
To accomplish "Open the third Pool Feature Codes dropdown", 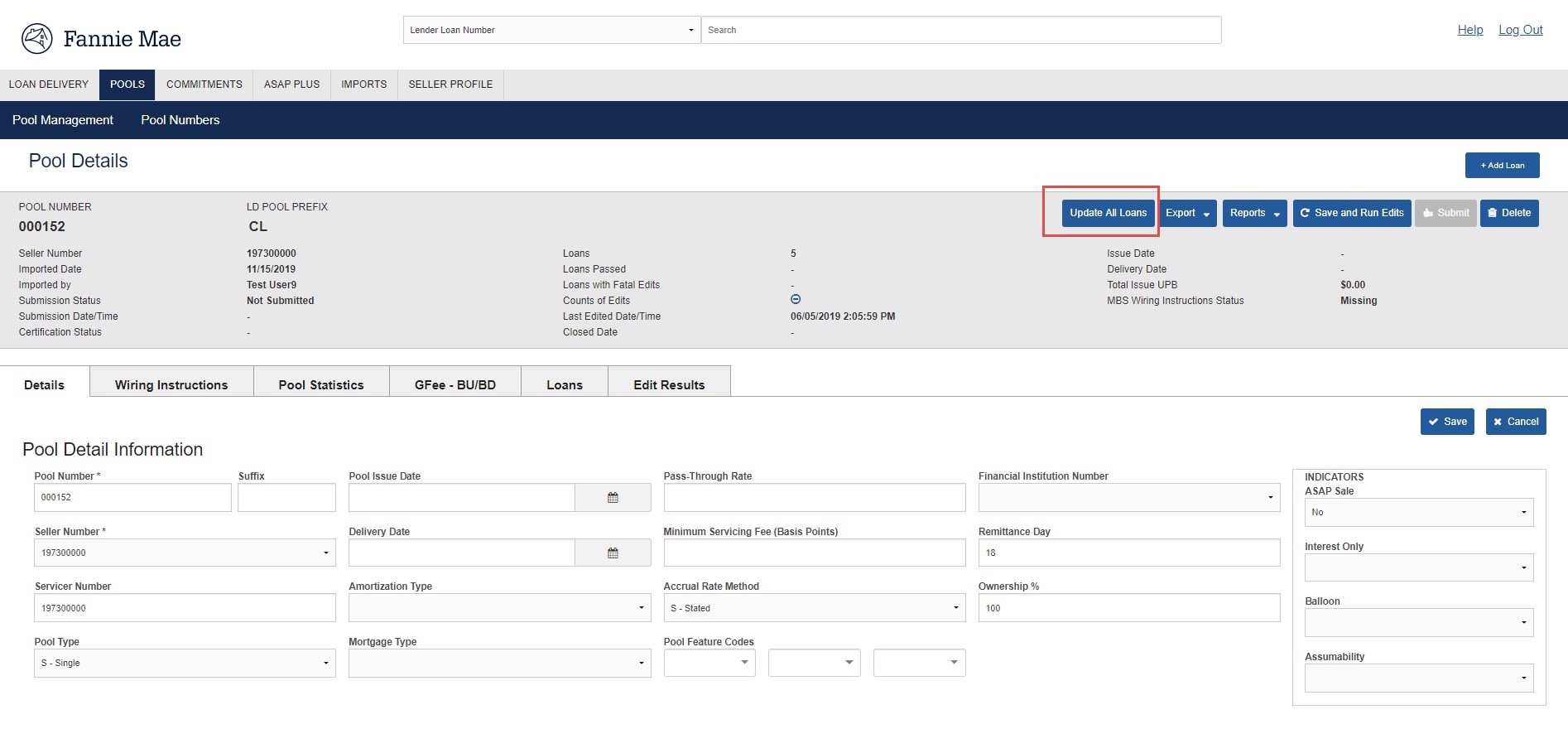I will 920,663.
